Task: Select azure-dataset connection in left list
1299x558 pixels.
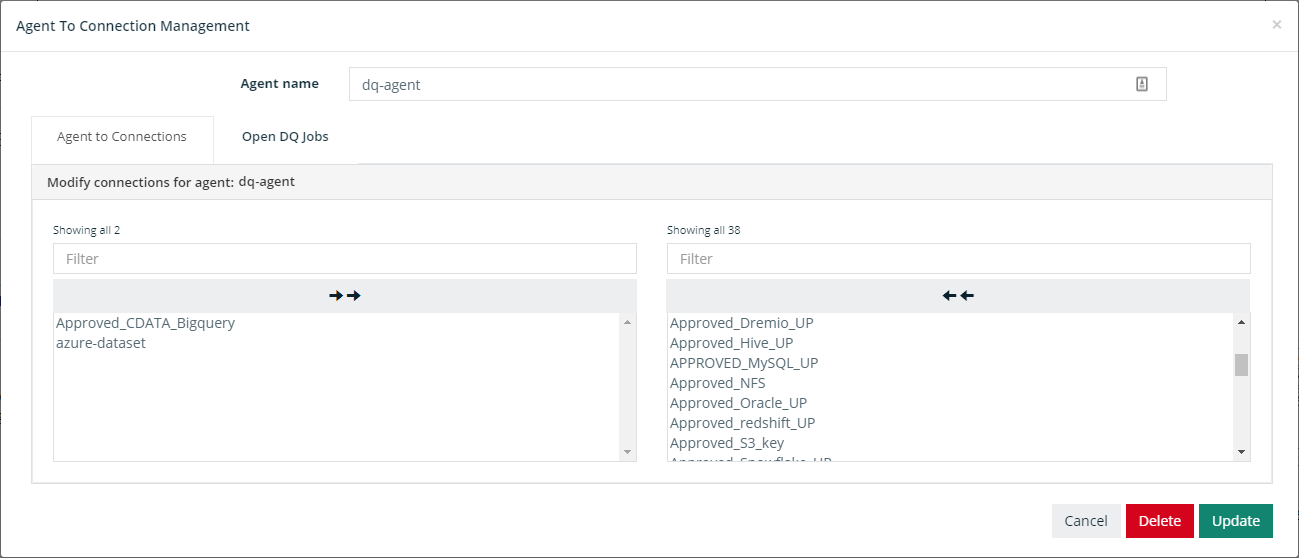Action: (101, 343)
